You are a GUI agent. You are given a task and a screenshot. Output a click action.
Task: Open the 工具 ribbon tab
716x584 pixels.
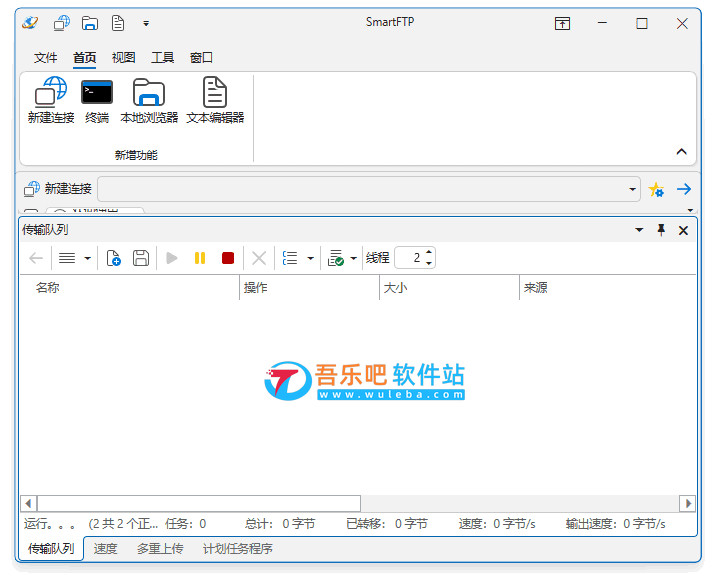click(163, 58)
